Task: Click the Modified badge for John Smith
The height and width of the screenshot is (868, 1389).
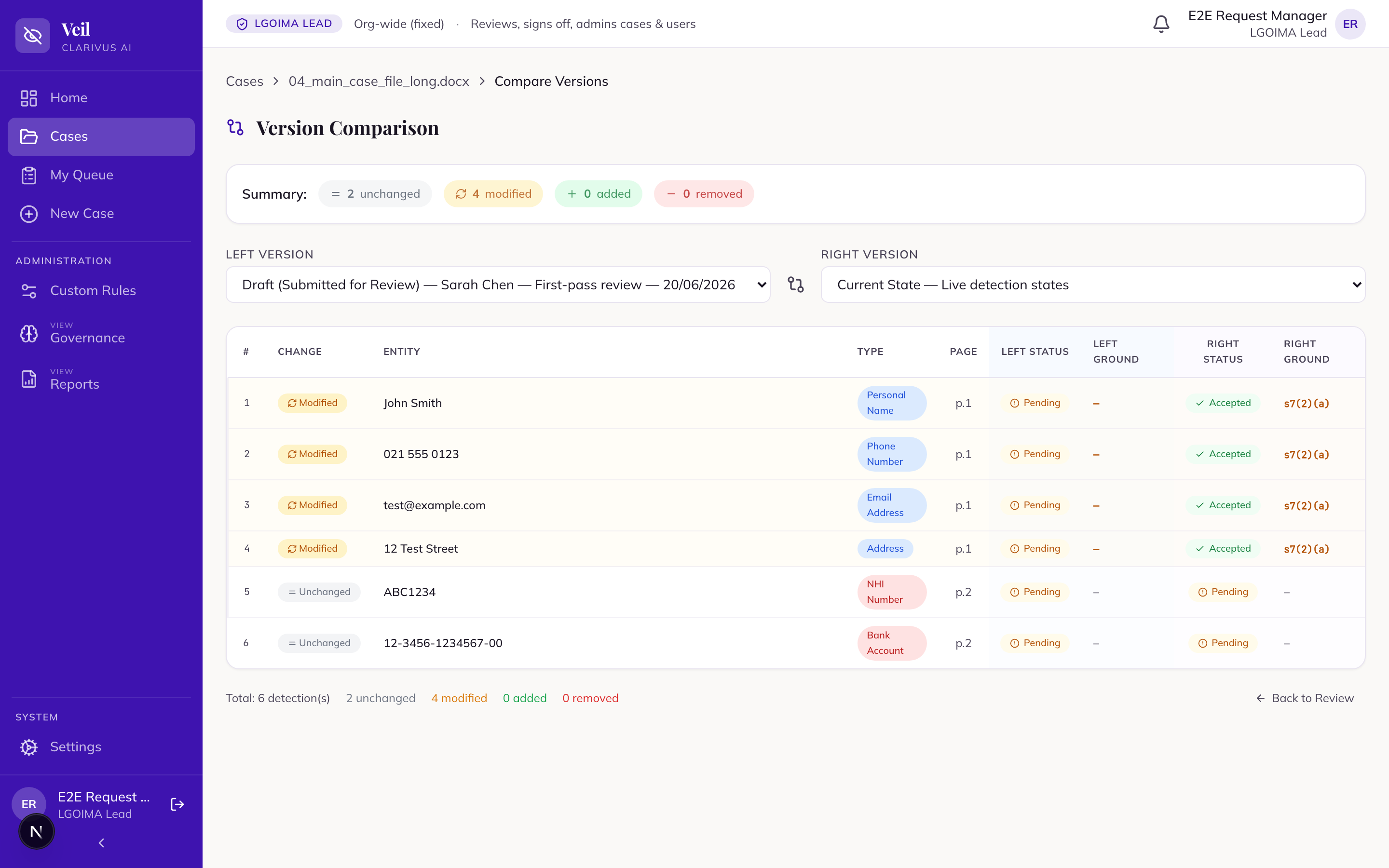Action: [x=312, y=403]
